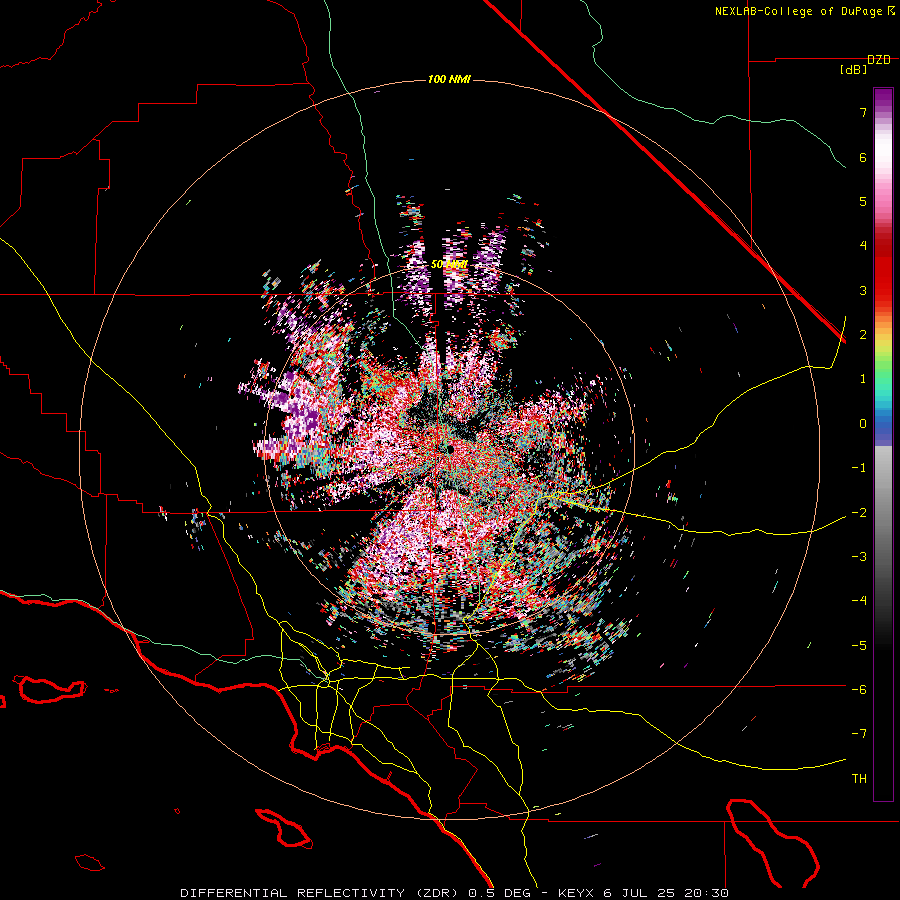Click the 100 NMI range ring label
This screenshot has height=900, width=900.
pos(449,79)
